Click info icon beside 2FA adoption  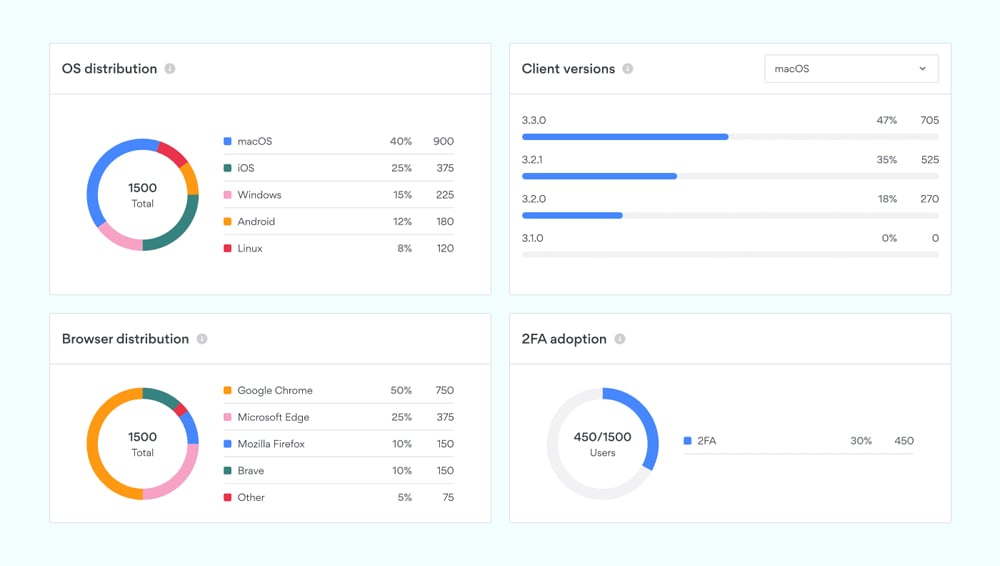click(620, 339)
